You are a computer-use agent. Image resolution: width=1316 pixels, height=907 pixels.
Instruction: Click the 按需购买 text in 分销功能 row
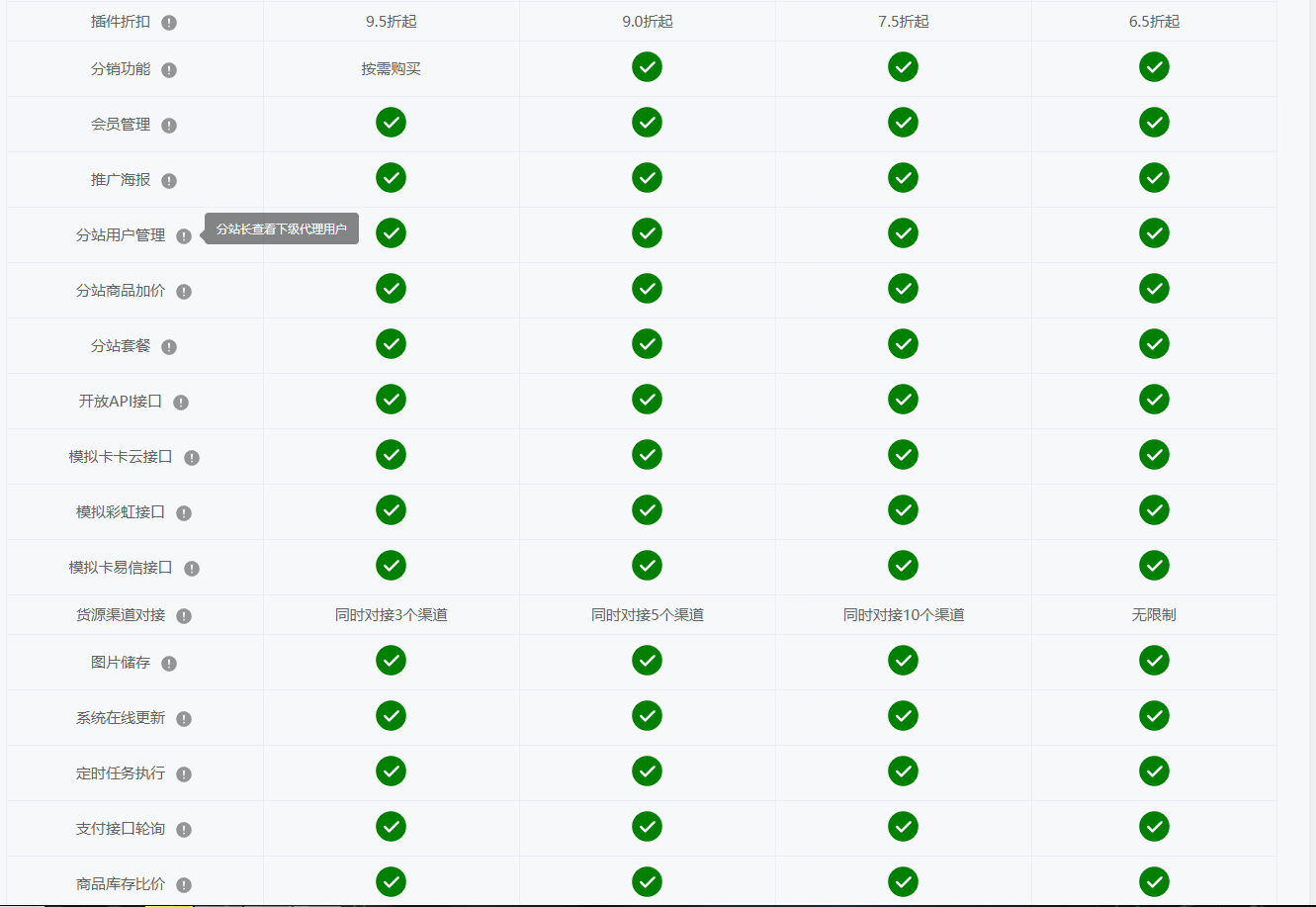(391, 69)
